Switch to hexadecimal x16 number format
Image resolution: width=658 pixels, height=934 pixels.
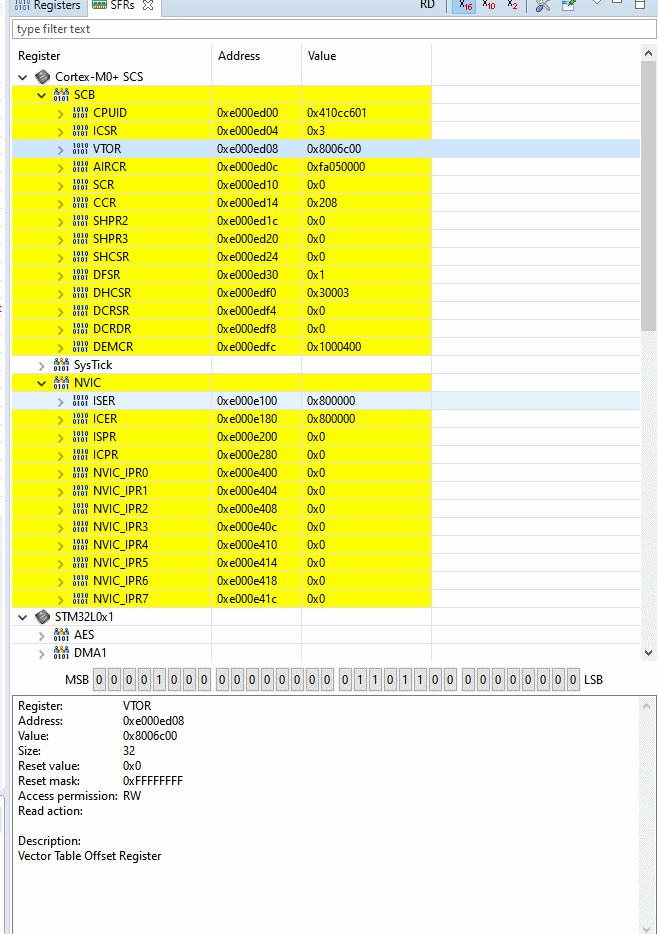tap(465, 5)
